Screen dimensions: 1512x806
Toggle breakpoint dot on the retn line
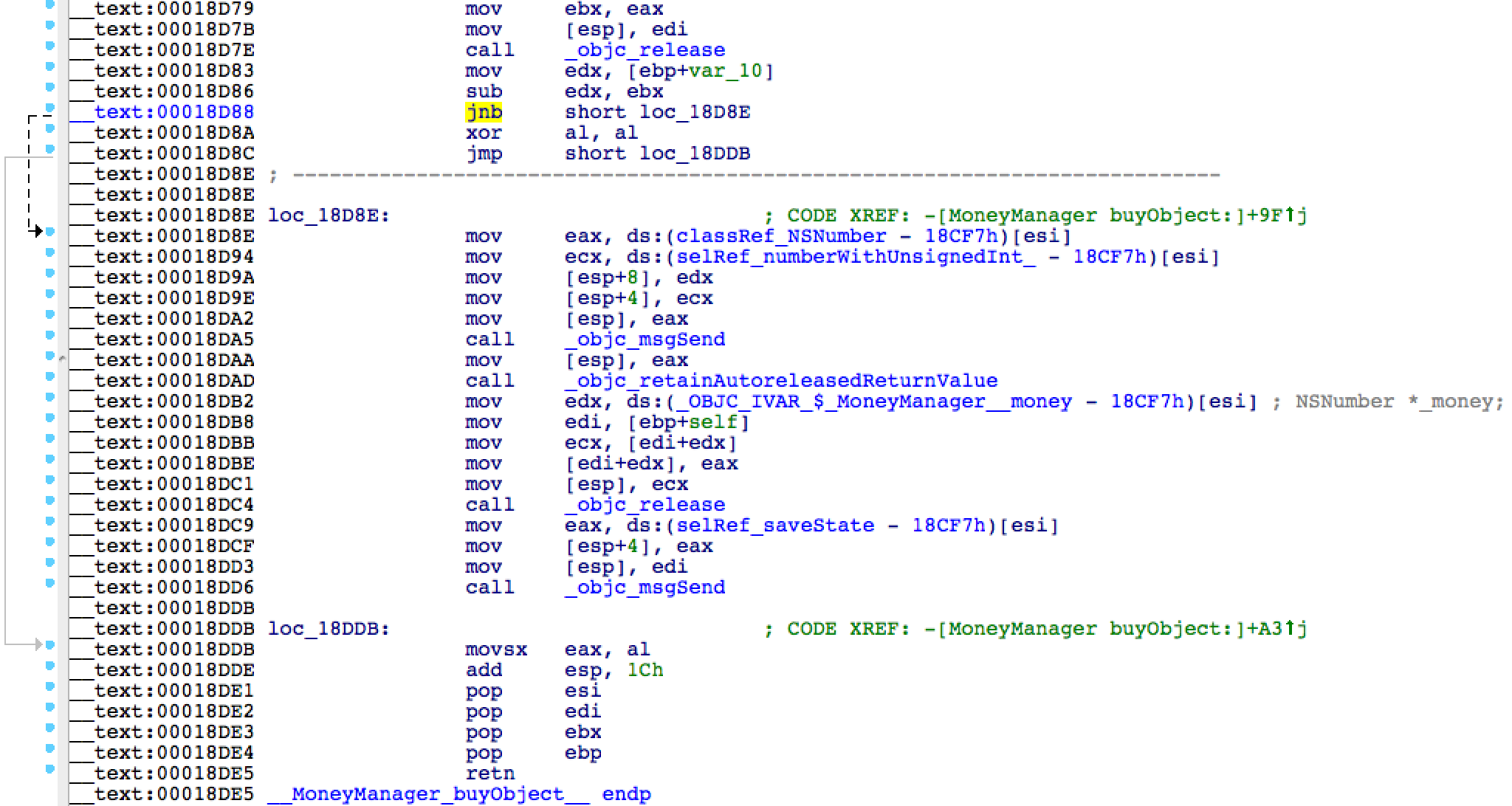(50, 769)
